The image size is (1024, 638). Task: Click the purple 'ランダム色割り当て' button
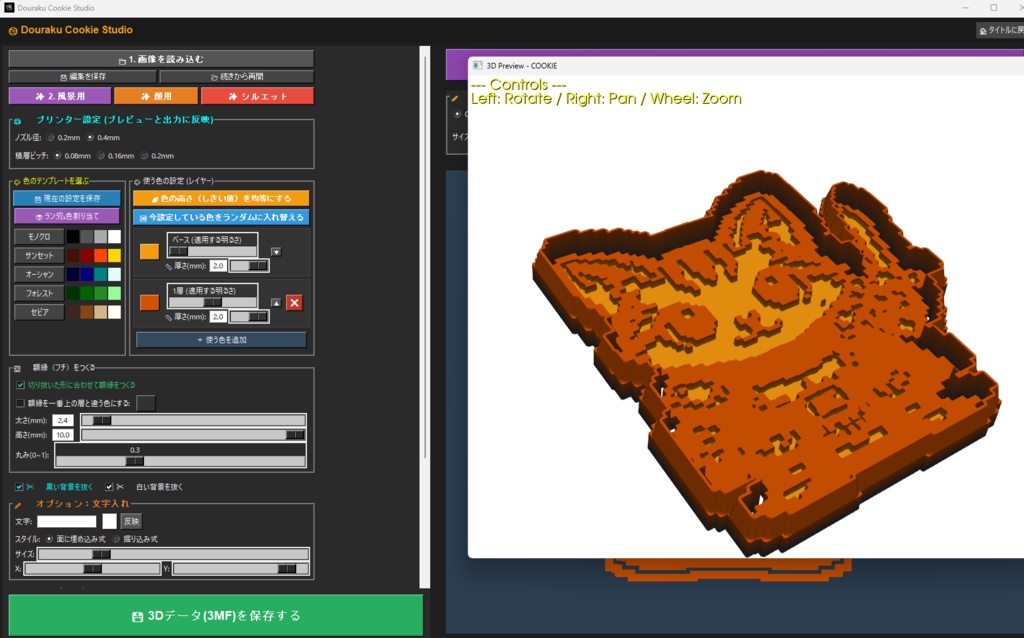pyautogui.click(x=67, y=216)
